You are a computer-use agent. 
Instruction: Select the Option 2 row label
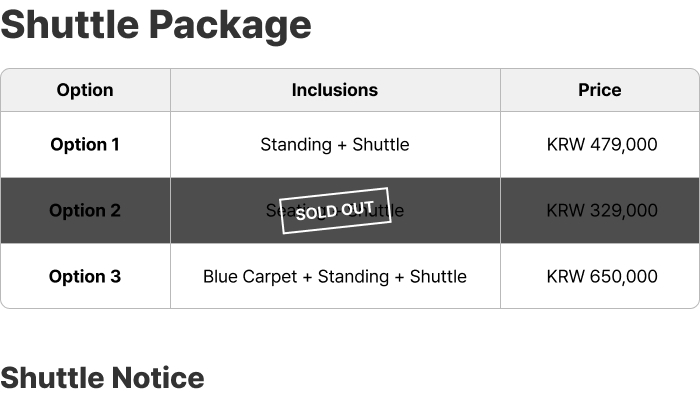pos(85,211)
